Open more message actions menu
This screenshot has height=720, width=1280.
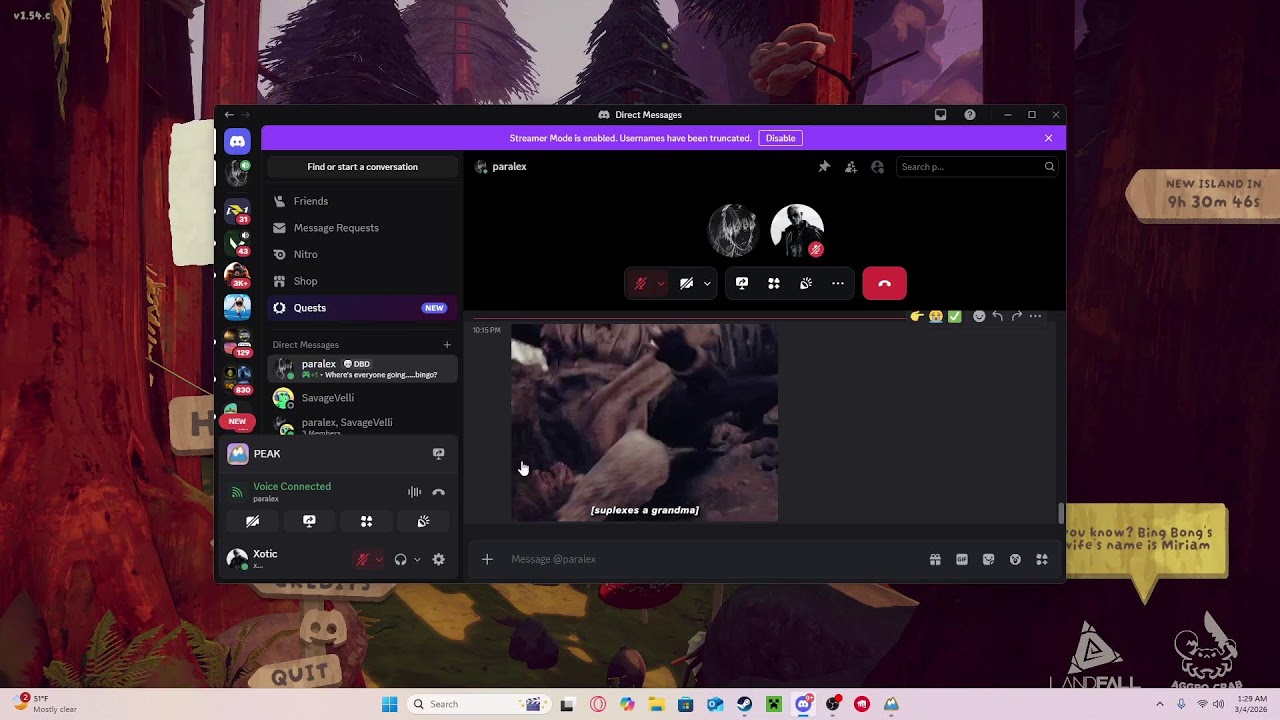[1036, 316]
